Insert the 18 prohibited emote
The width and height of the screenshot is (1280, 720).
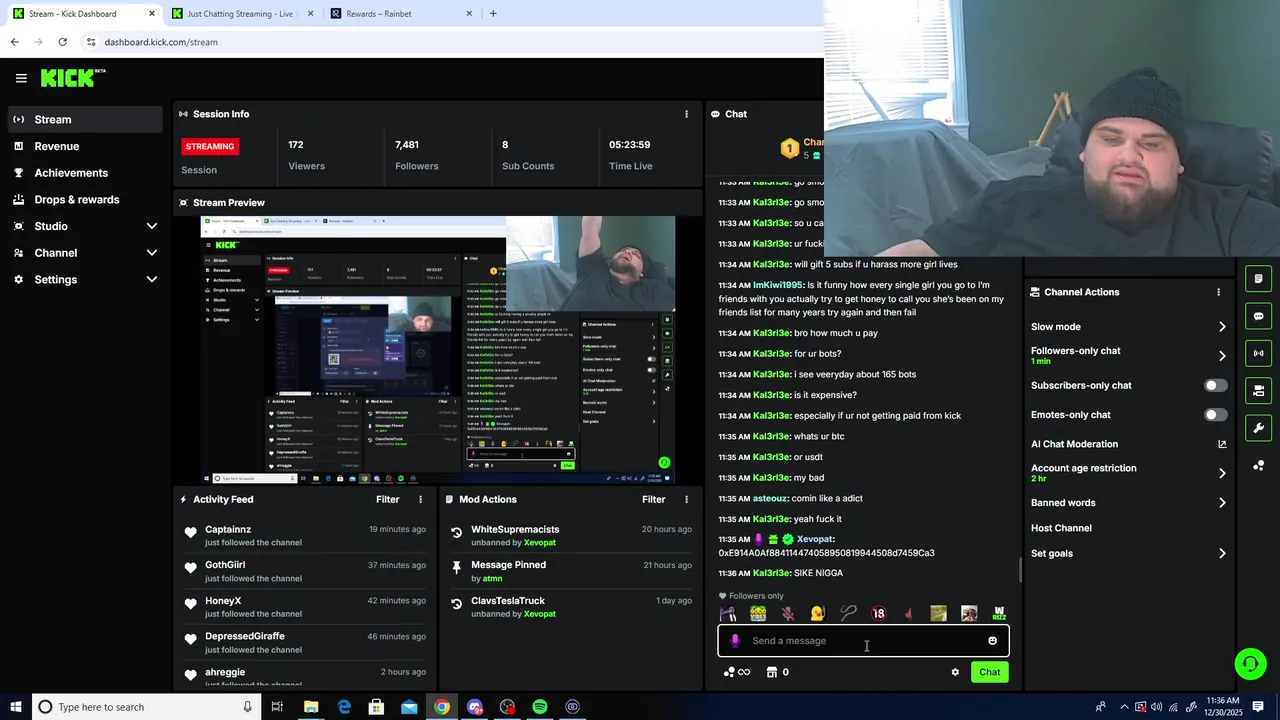click(878, 614)
